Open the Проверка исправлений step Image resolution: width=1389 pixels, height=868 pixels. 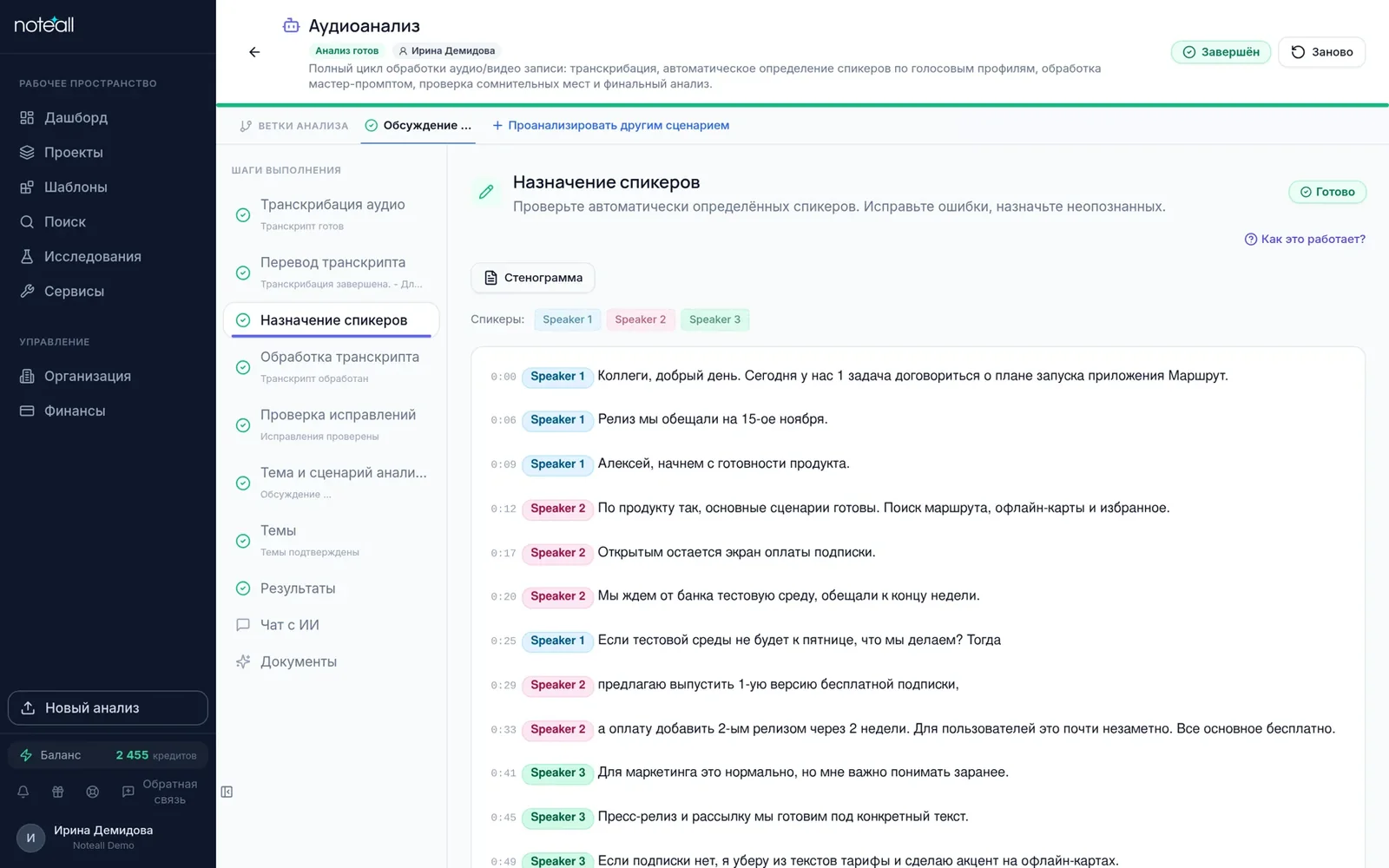[x=332, y=424]
